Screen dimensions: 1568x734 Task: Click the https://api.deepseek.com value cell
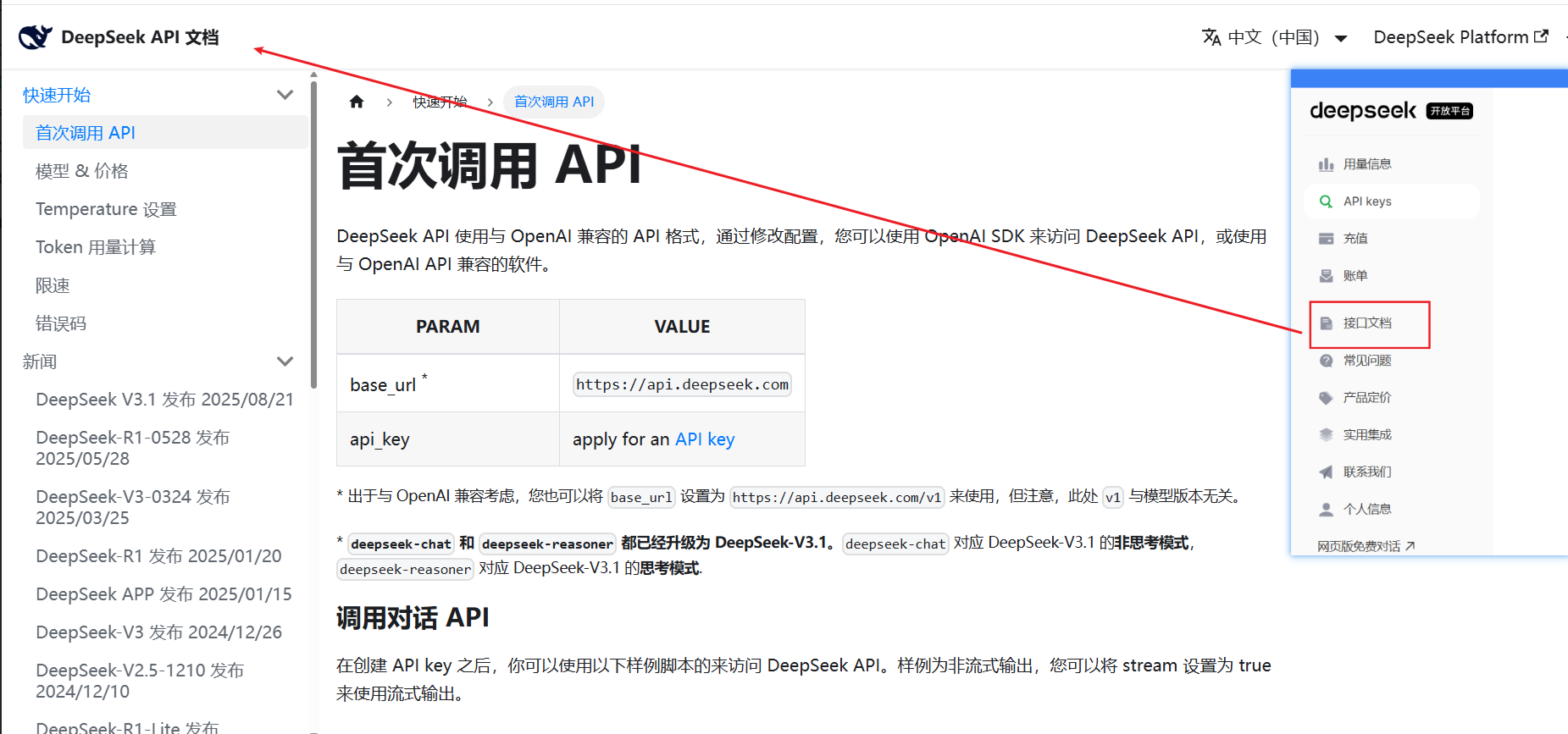tap(682, 384)
